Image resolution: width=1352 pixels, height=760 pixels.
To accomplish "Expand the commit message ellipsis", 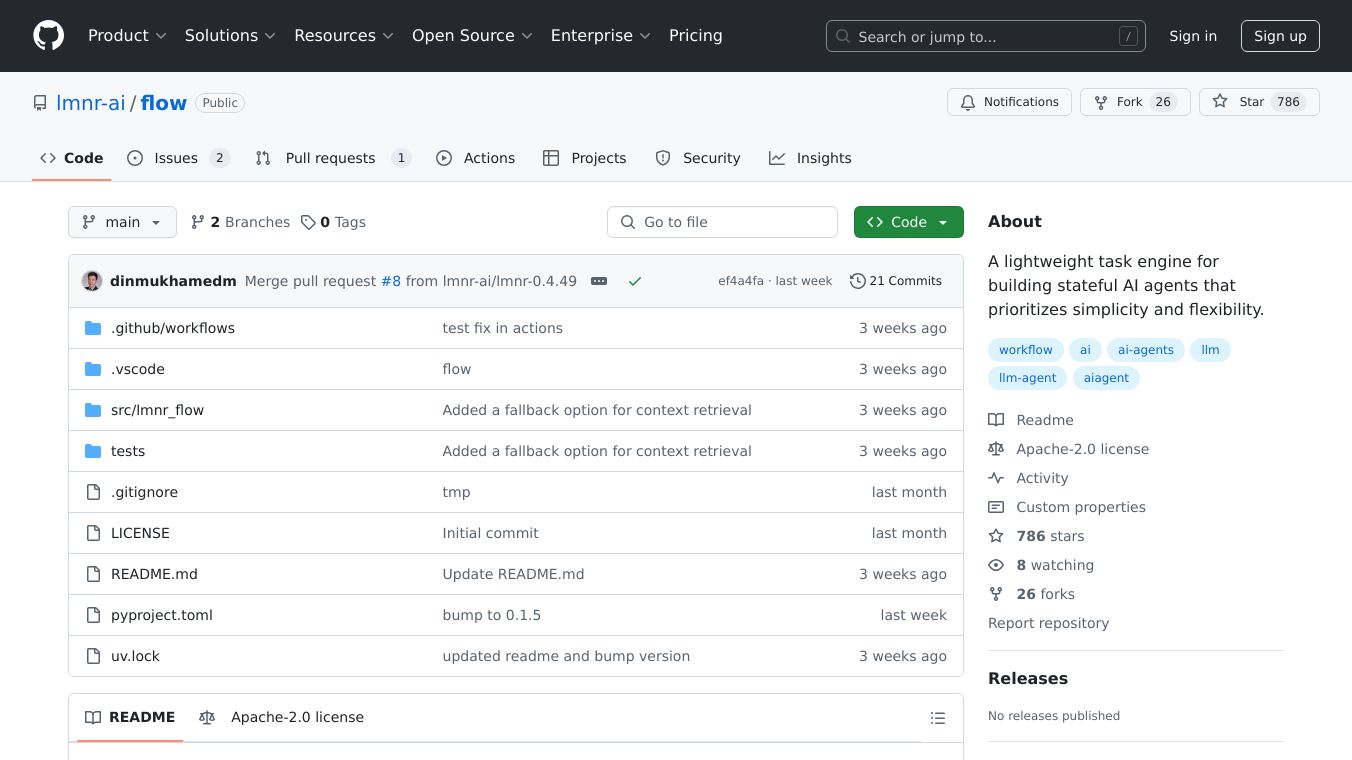I will tap(599, 281).
